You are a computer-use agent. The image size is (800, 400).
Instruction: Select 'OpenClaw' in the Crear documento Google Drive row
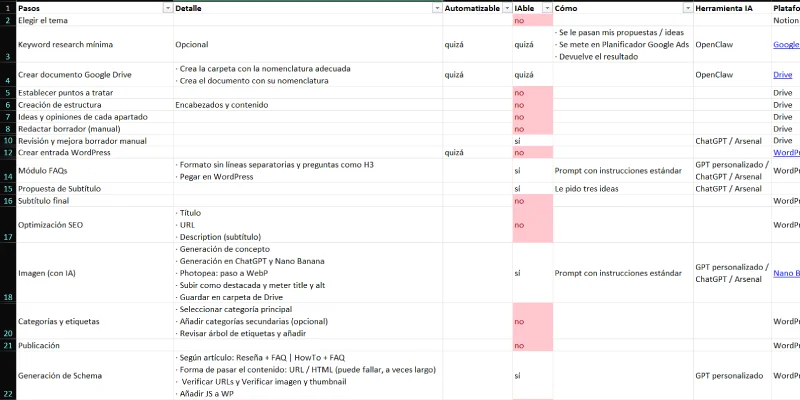(x=732, y=74)
